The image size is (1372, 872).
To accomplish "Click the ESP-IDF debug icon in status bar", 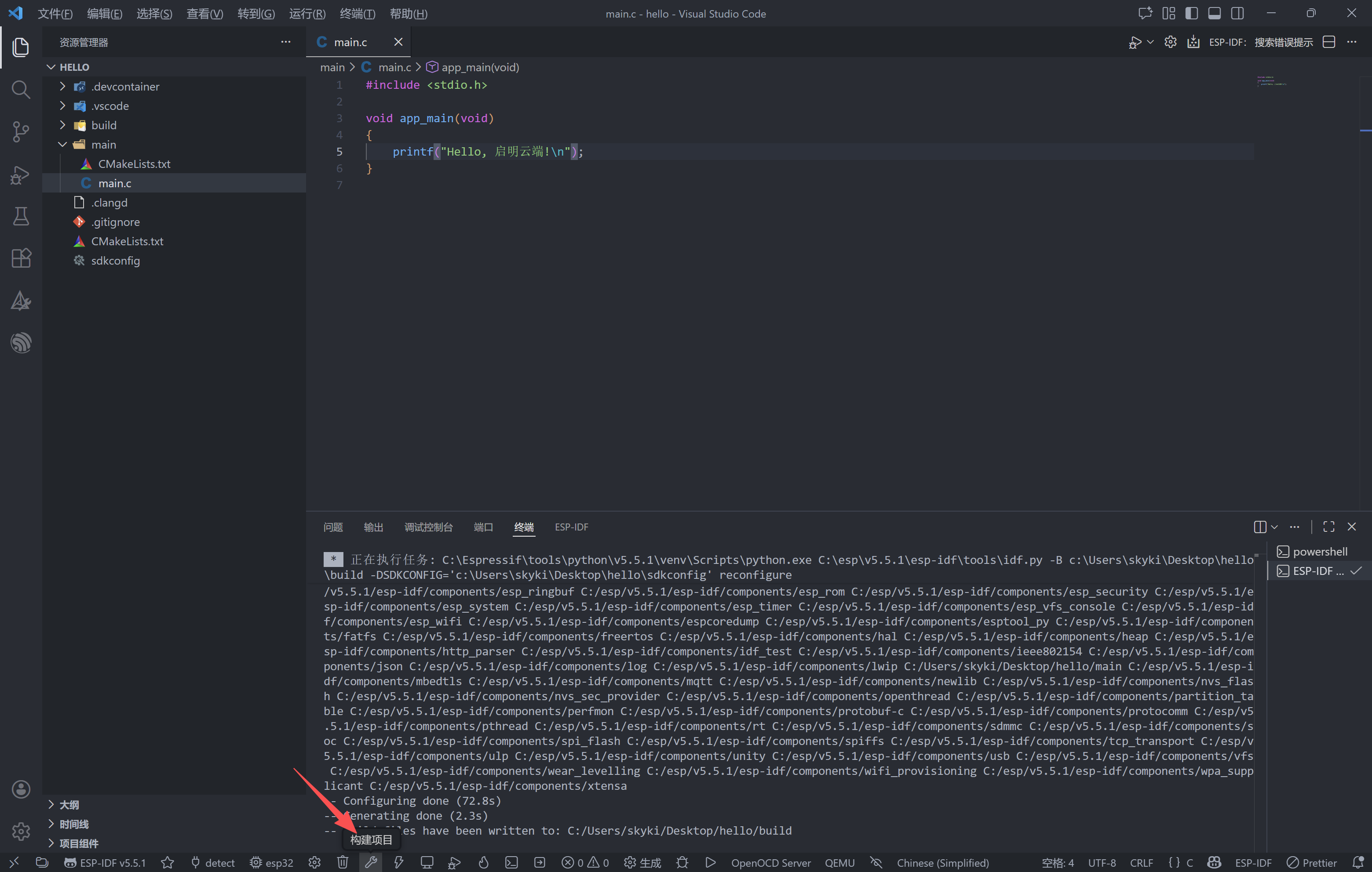I will [454, 862].
